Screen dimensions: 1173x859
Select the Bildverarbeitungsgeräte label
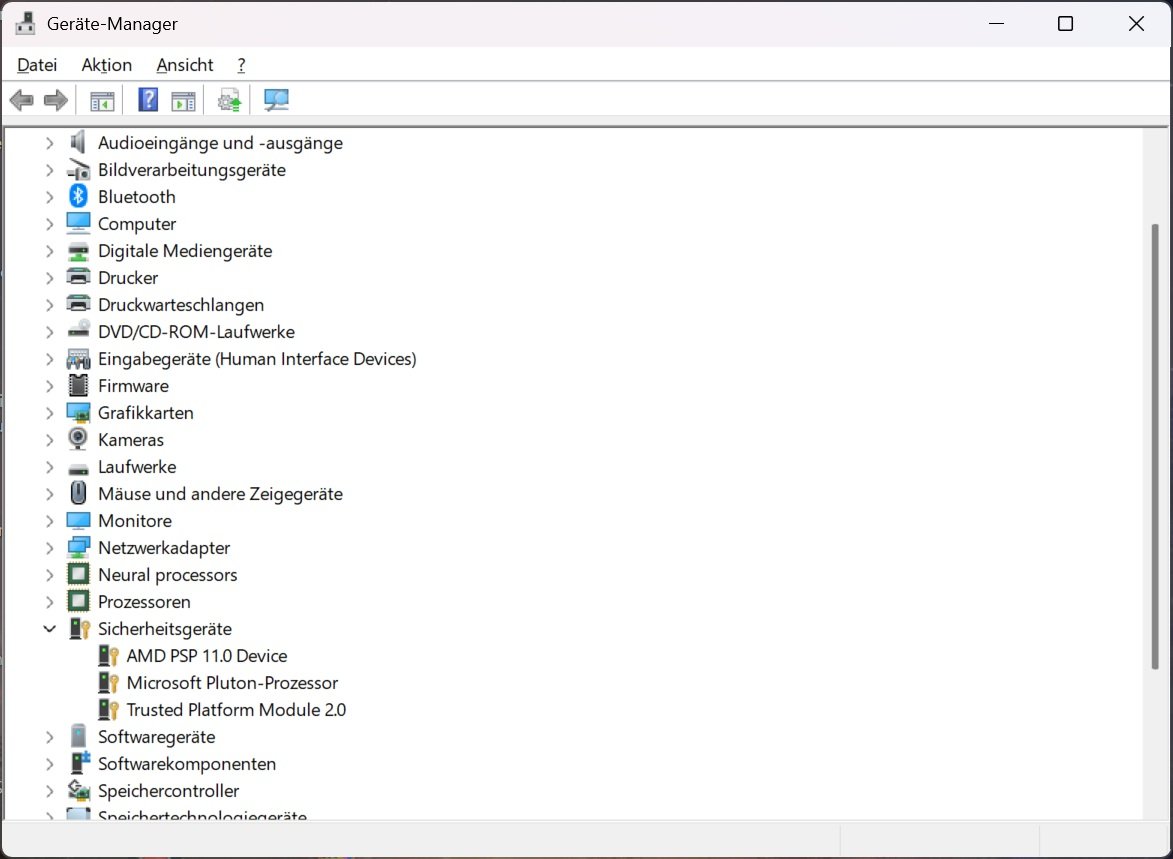(x=192, y=170)
